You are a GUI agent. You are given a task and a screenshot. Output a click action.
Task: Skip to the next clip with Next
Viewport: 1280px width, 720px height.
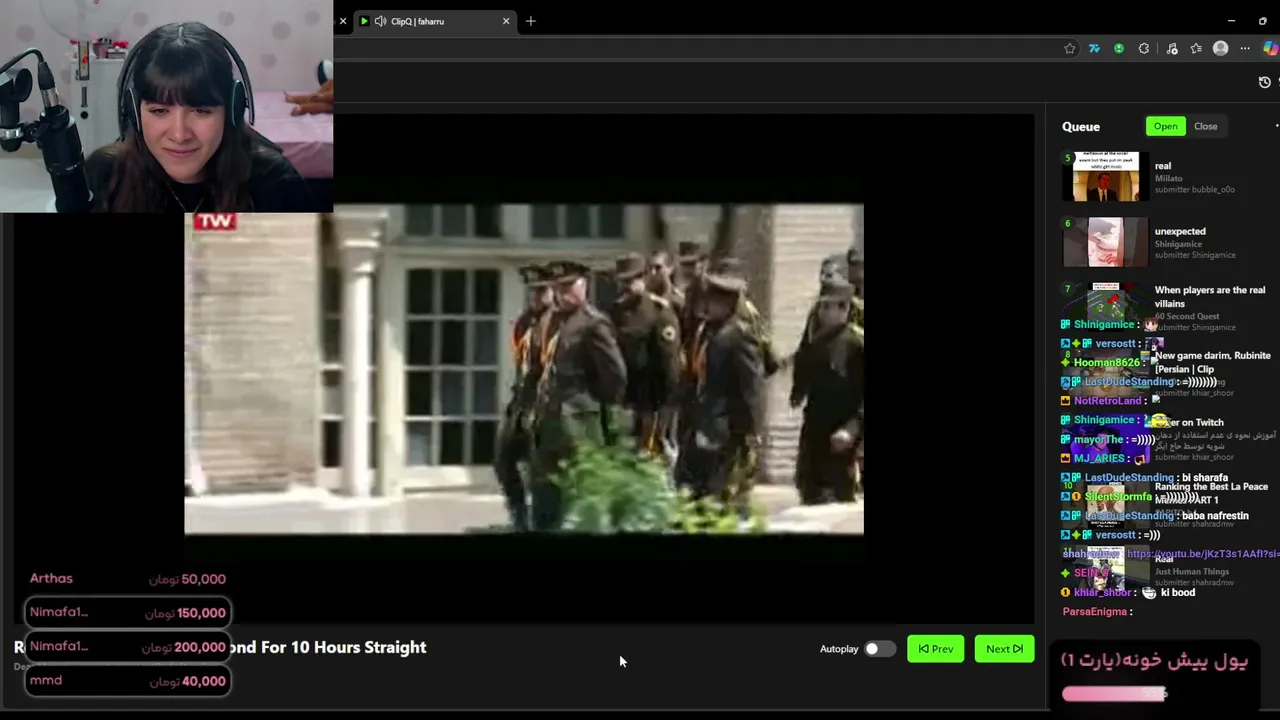1004,649
